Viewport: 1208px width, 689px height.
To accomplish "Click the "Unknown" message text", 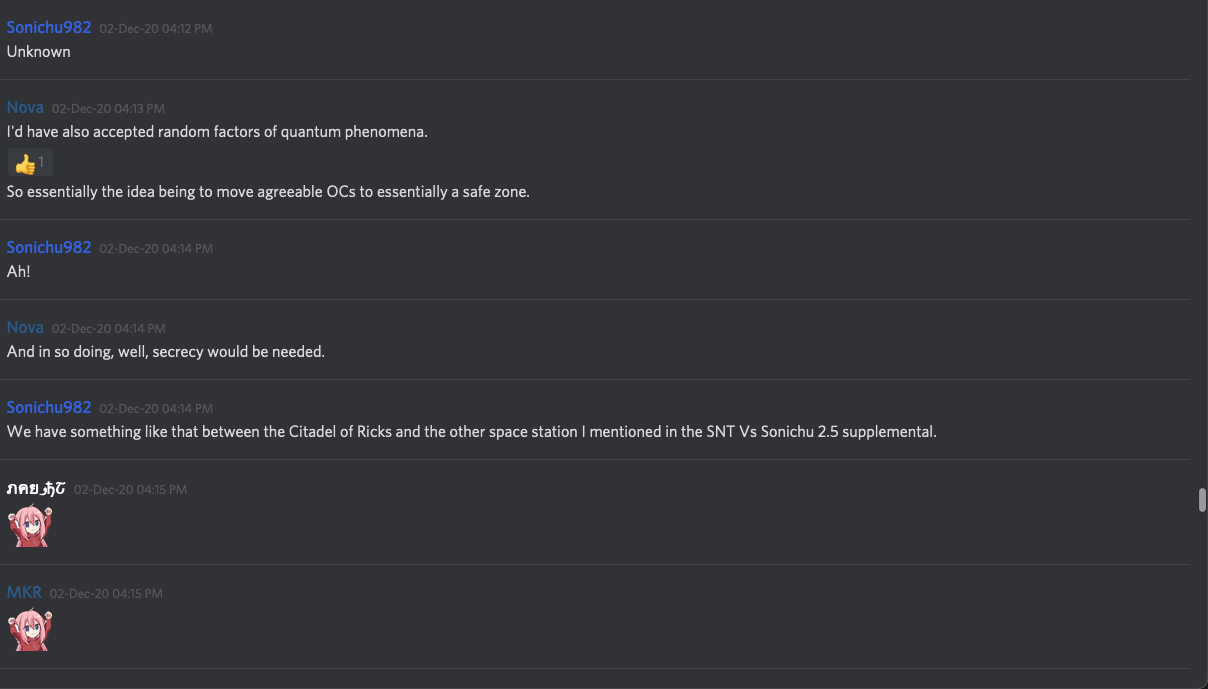I will click(39, 52).
